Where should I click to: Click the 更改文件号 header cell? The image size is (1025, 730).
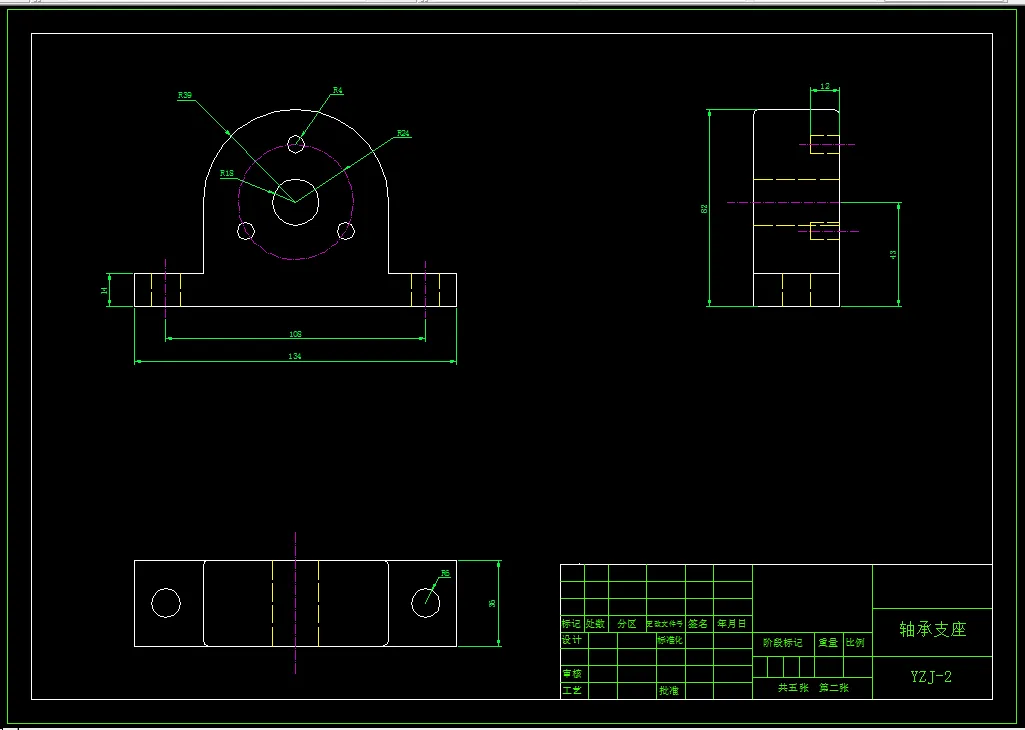click(x=665, y=624)
